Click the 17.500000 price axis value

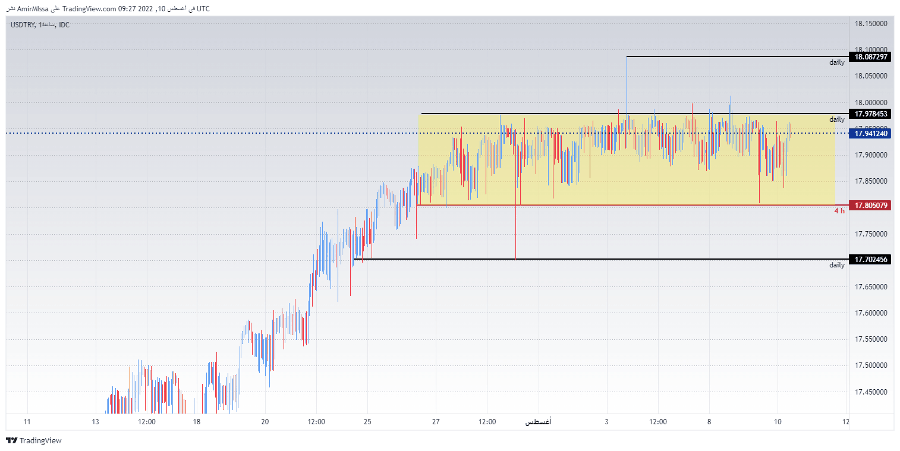(x=871, y=366)
